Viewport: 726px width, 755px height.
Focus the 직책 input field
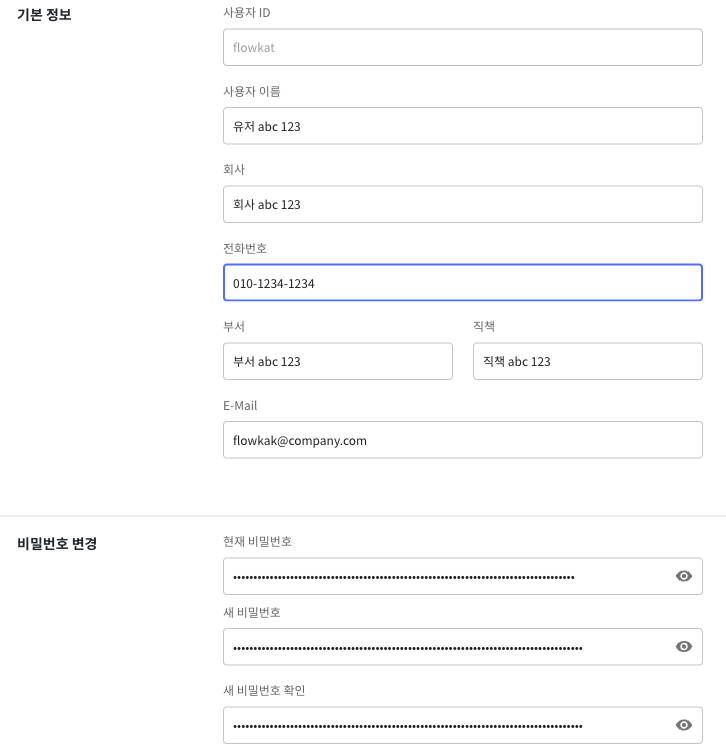point(587,361)
